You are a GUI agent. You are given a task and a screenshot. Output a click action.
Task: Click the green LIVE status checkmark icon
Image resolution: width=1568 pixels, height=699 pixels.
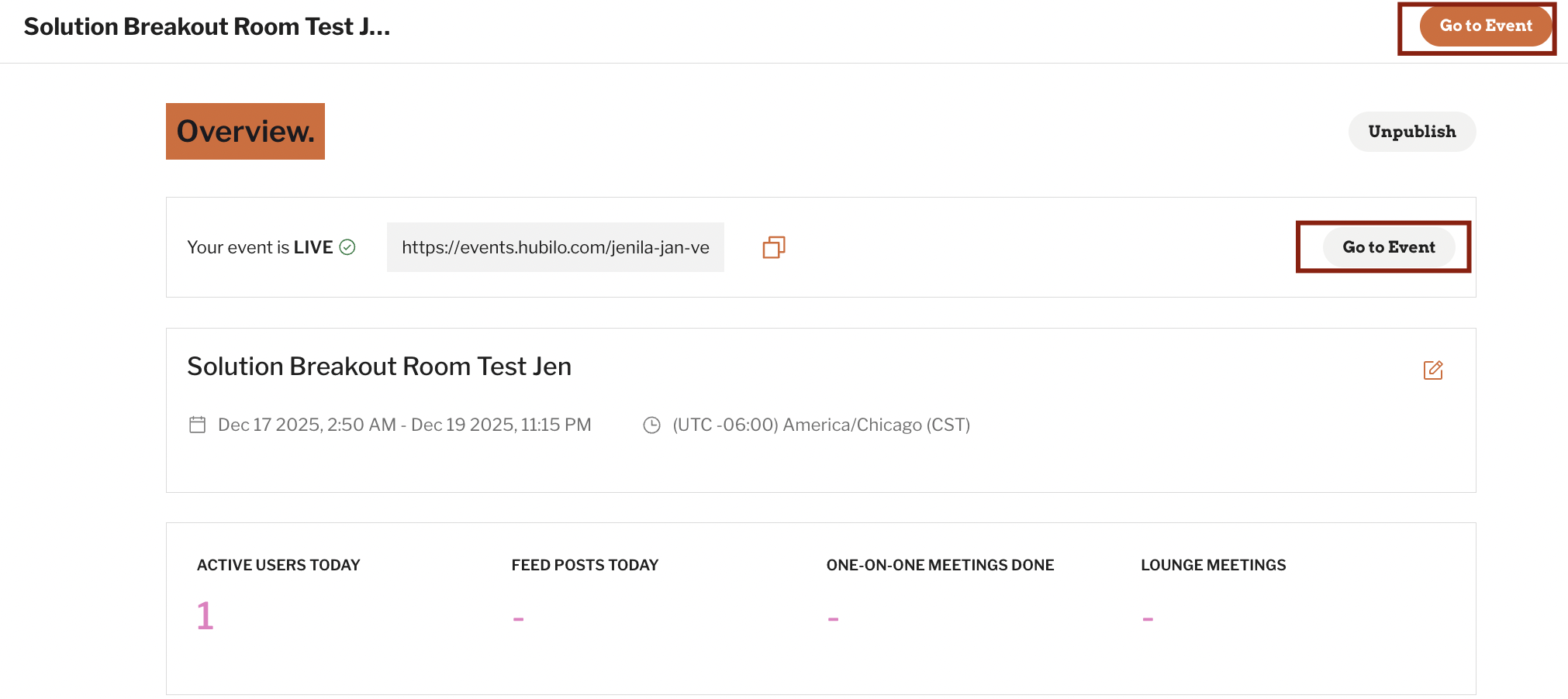347,247
